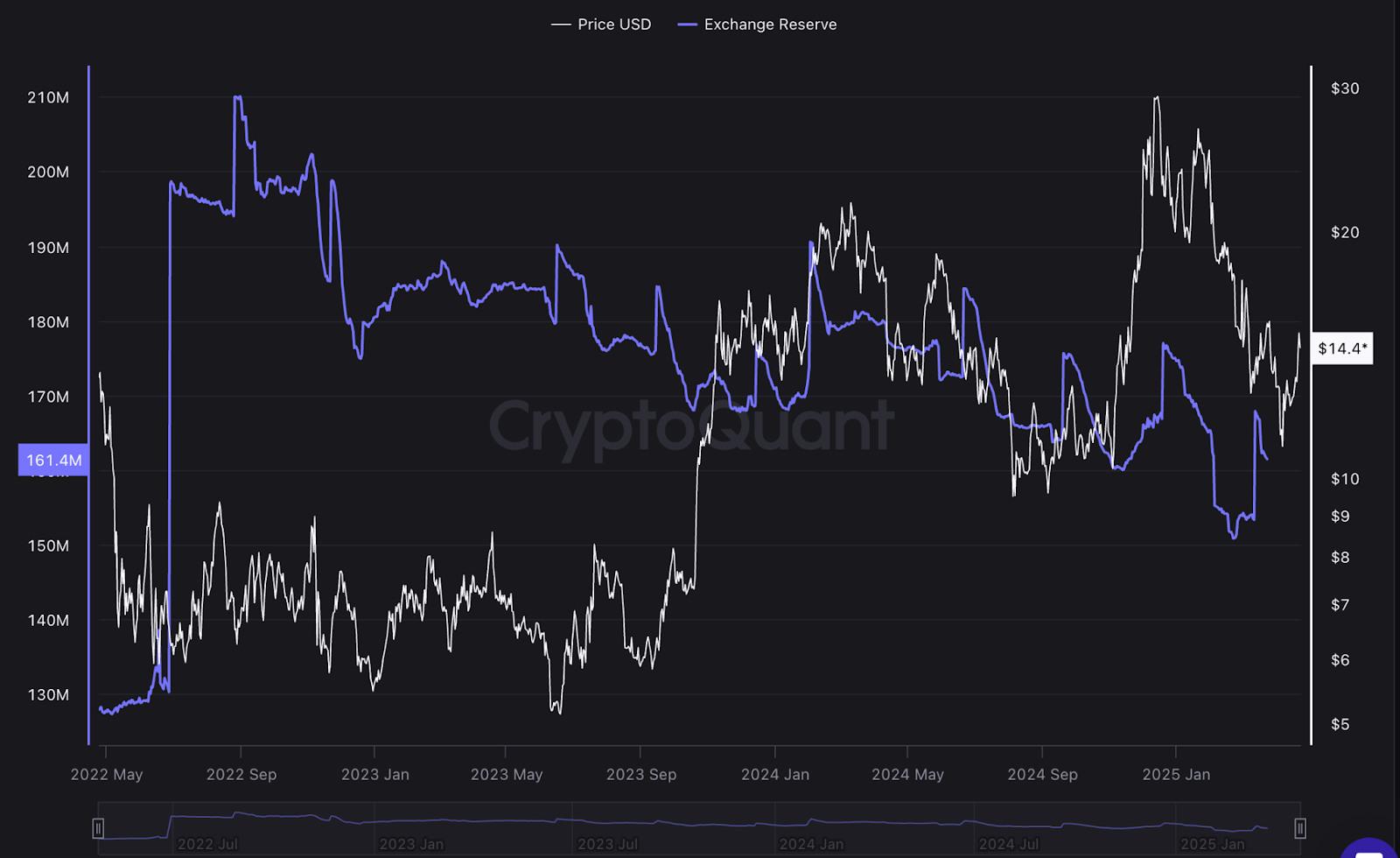Click the $30 price axis label

1345,88
